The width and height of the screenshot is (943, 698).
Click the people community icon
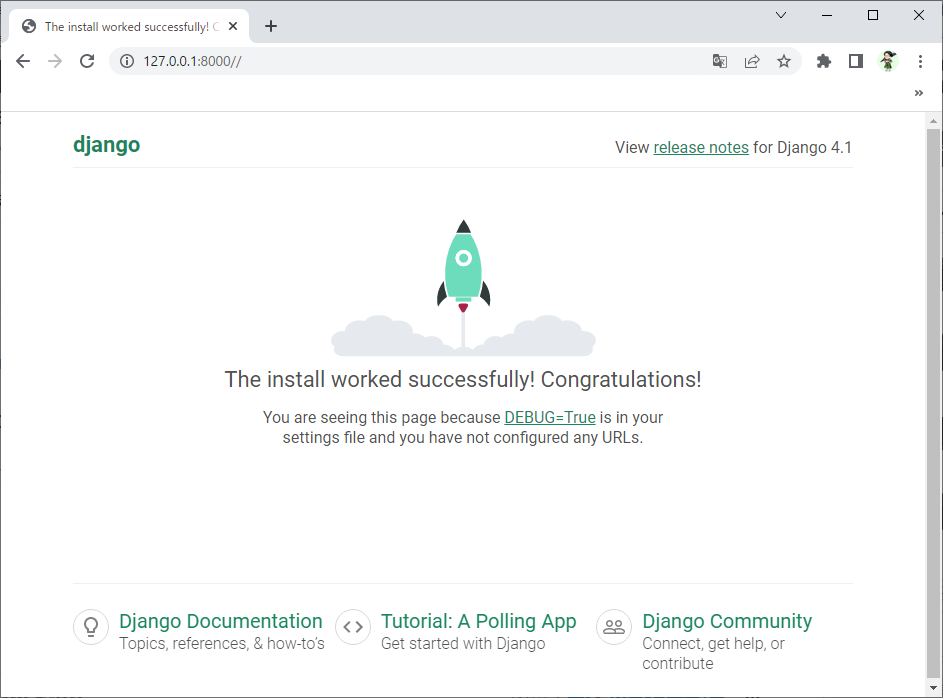pyautogui.click(x=614, y=626)
